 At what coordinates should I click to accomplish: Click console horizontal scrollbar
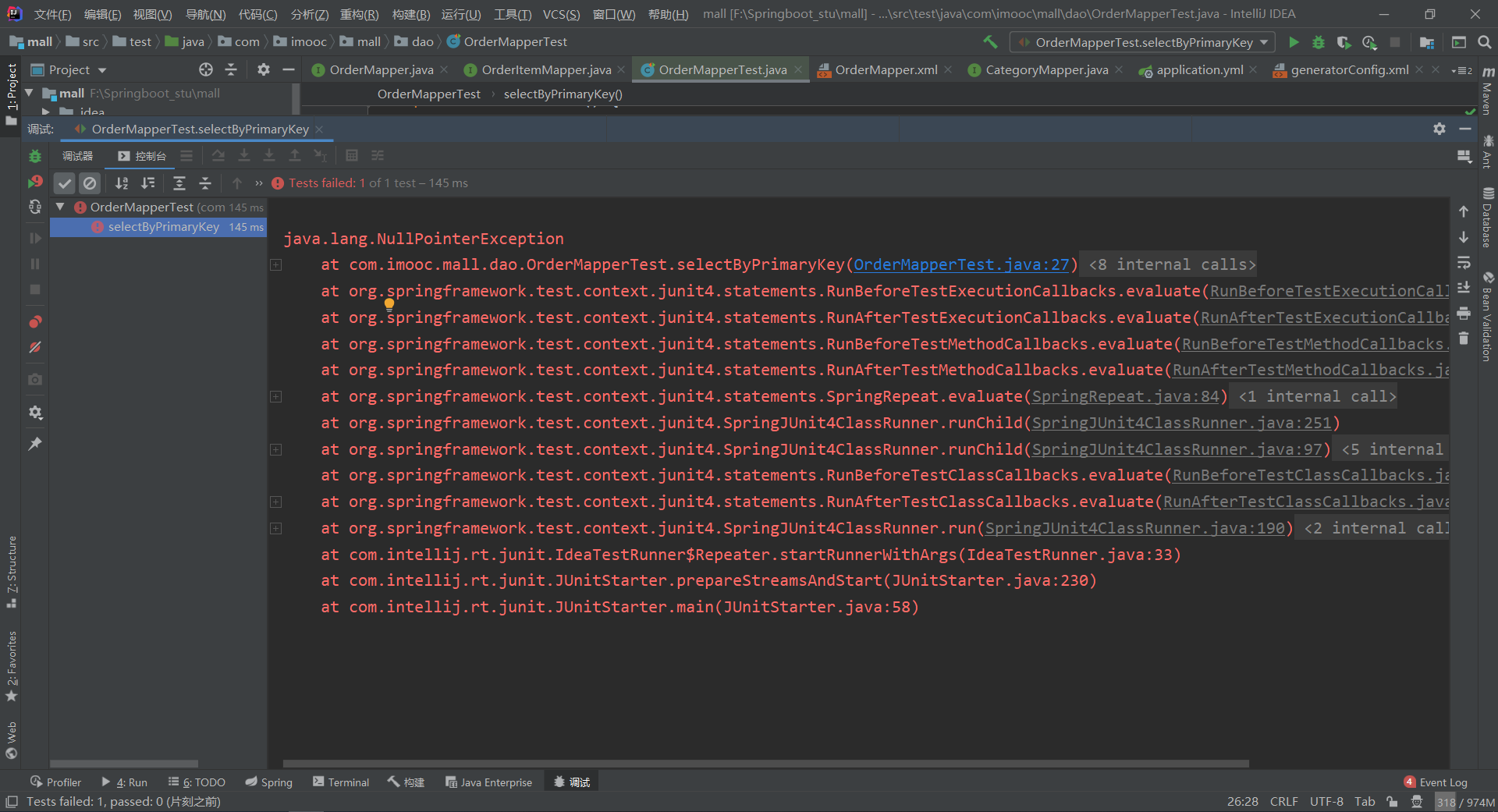(765, 764)
